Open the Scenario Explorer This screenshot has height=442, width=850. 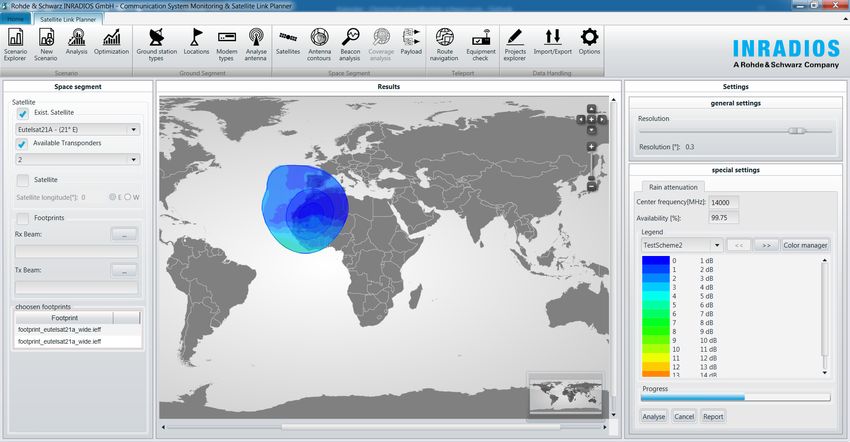[x=15, y=44]
